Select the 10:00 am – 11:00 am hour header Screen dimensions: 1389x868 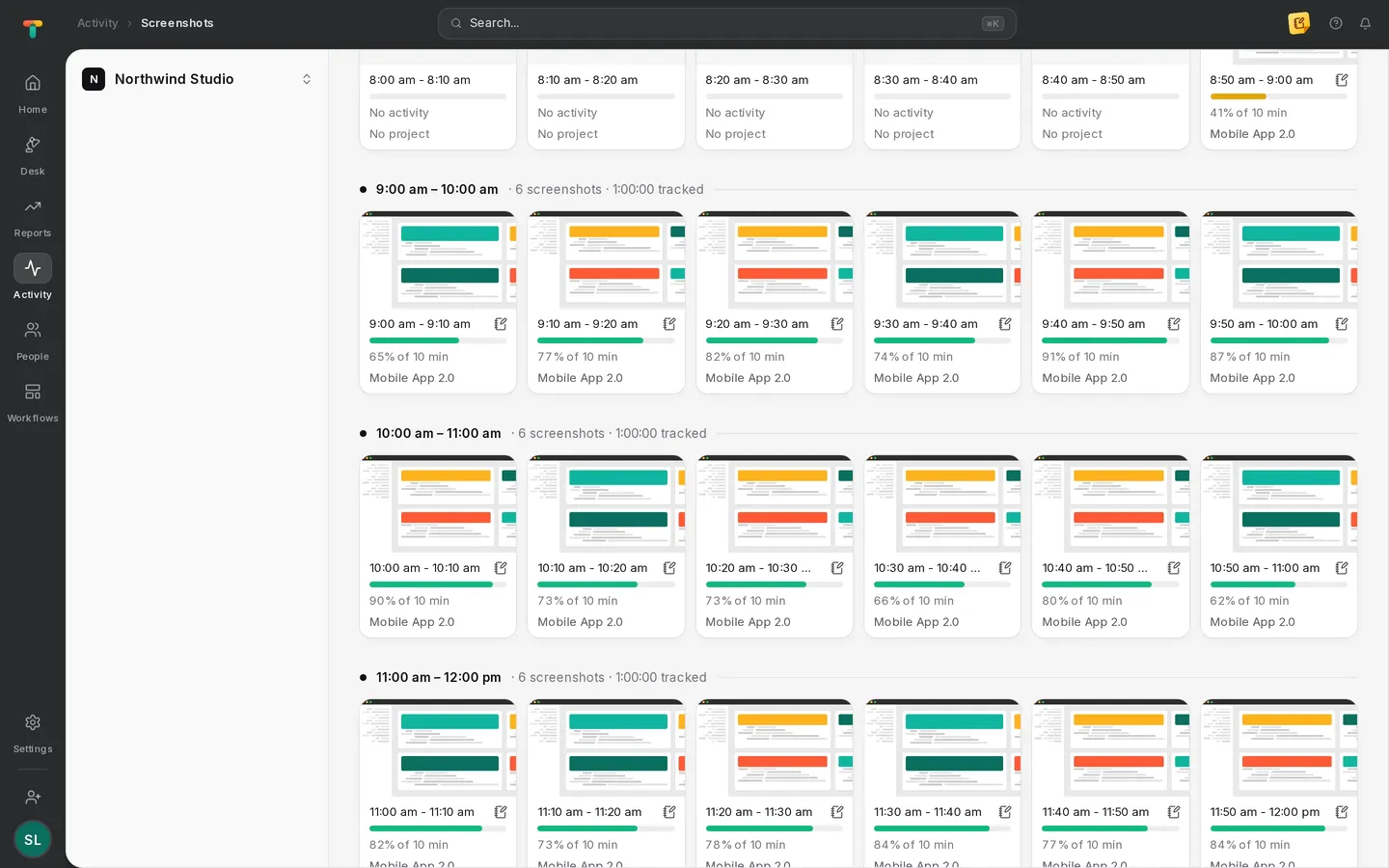coord(439,434)
